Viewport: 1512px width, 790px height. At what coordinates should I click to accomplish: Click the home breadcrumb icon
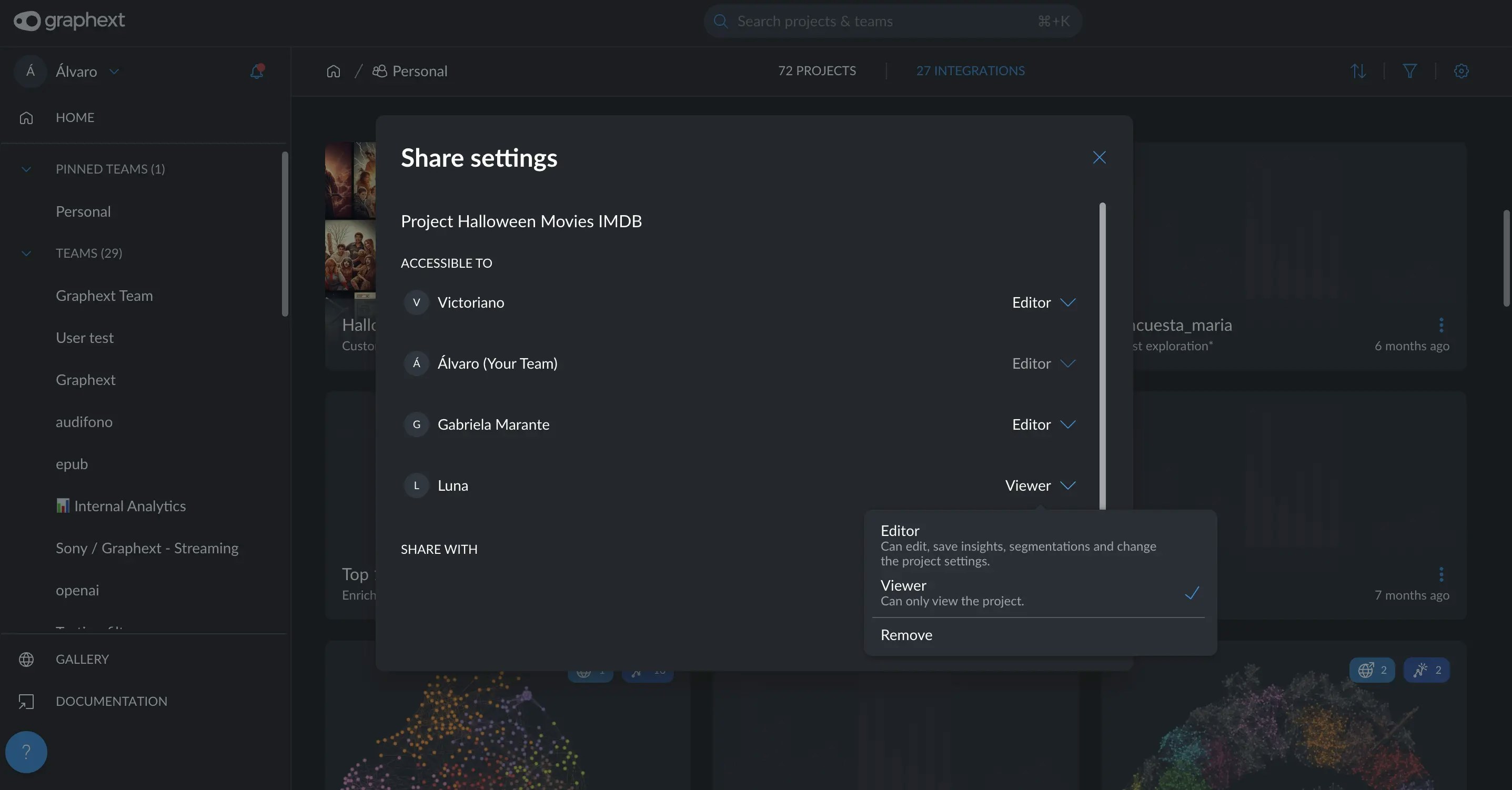334,71
